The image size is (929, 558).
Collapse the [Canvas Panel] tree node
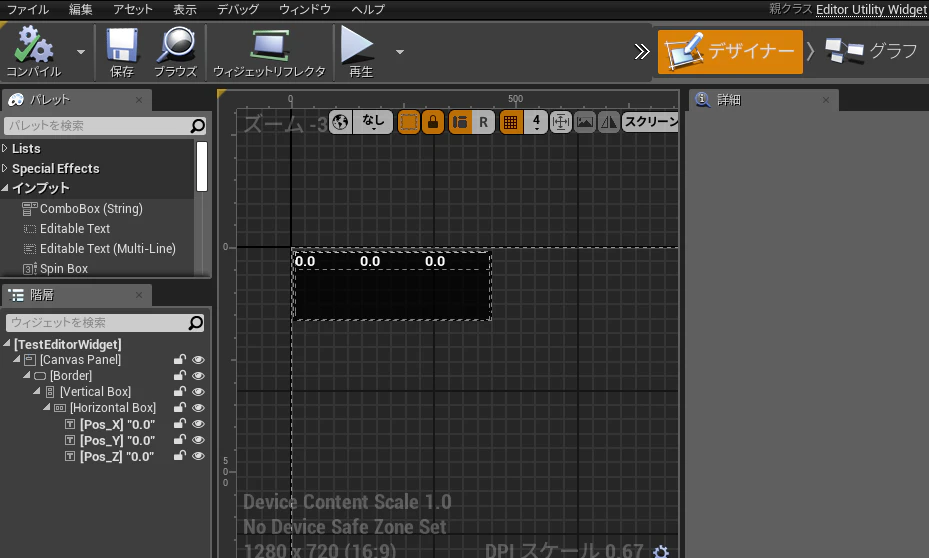point(17,360)
